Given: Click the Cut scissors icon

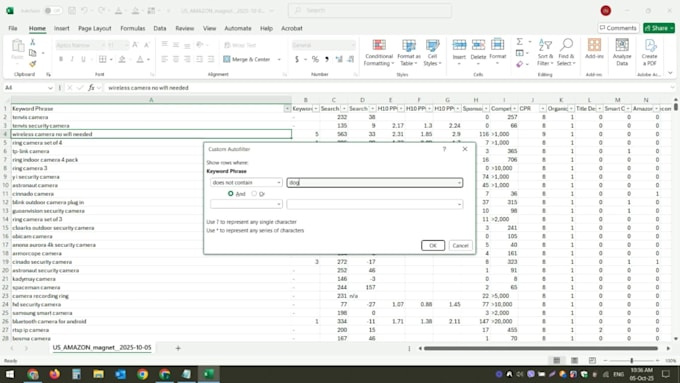Looking at the screenshot, I should [33, 42].
